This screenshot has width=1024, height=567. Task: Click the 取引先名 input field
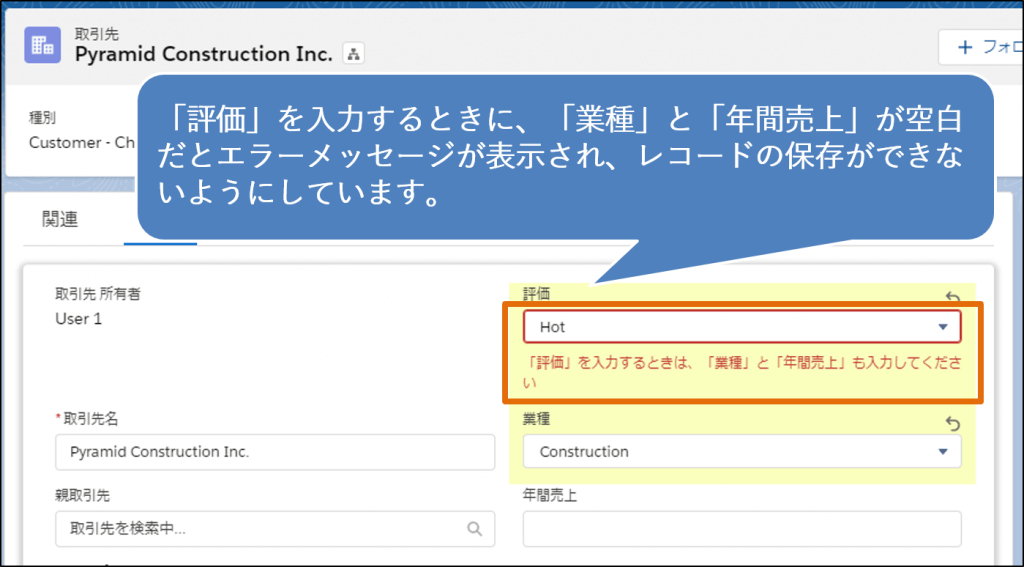275,452
